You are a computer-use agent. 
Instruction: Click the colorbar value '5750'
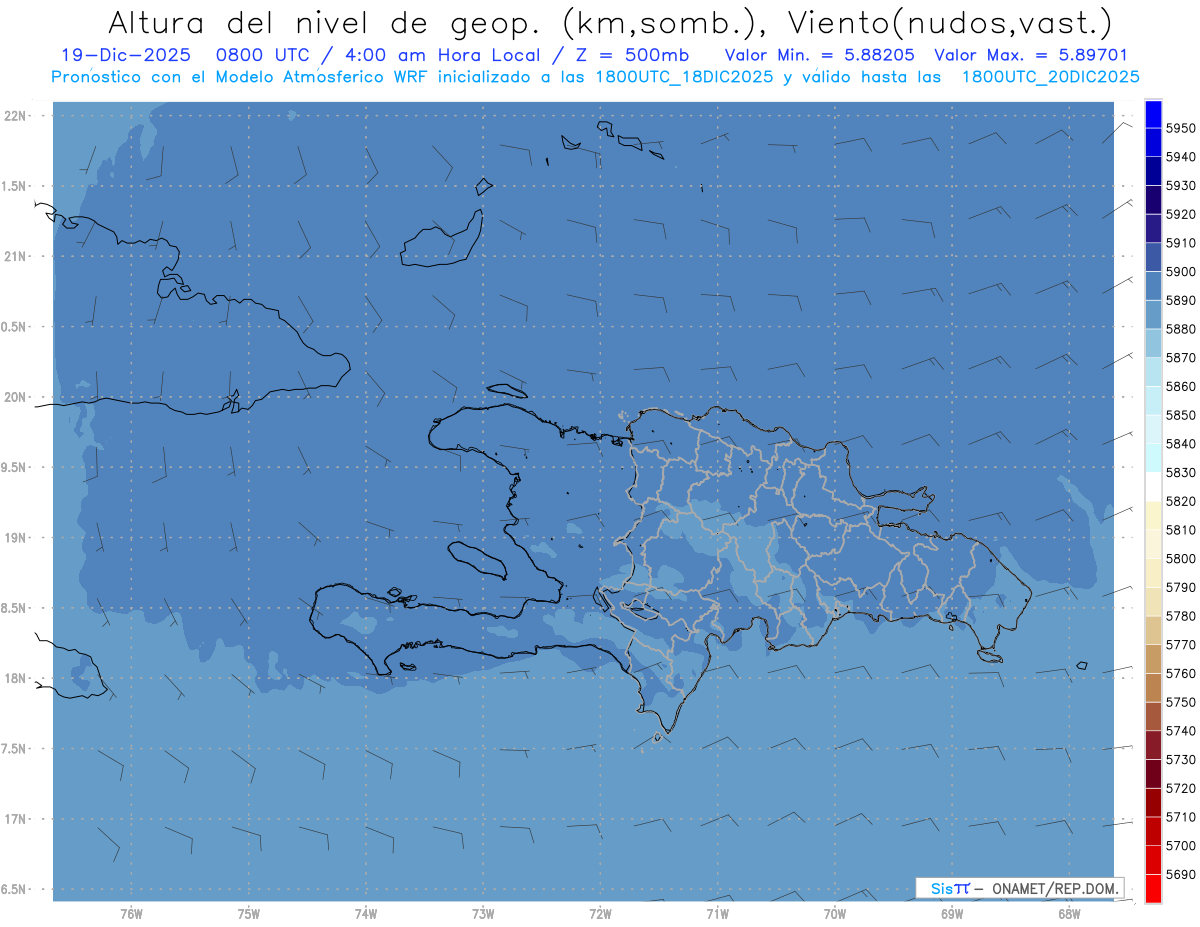pyautogui.click(x=1180, y=702)
